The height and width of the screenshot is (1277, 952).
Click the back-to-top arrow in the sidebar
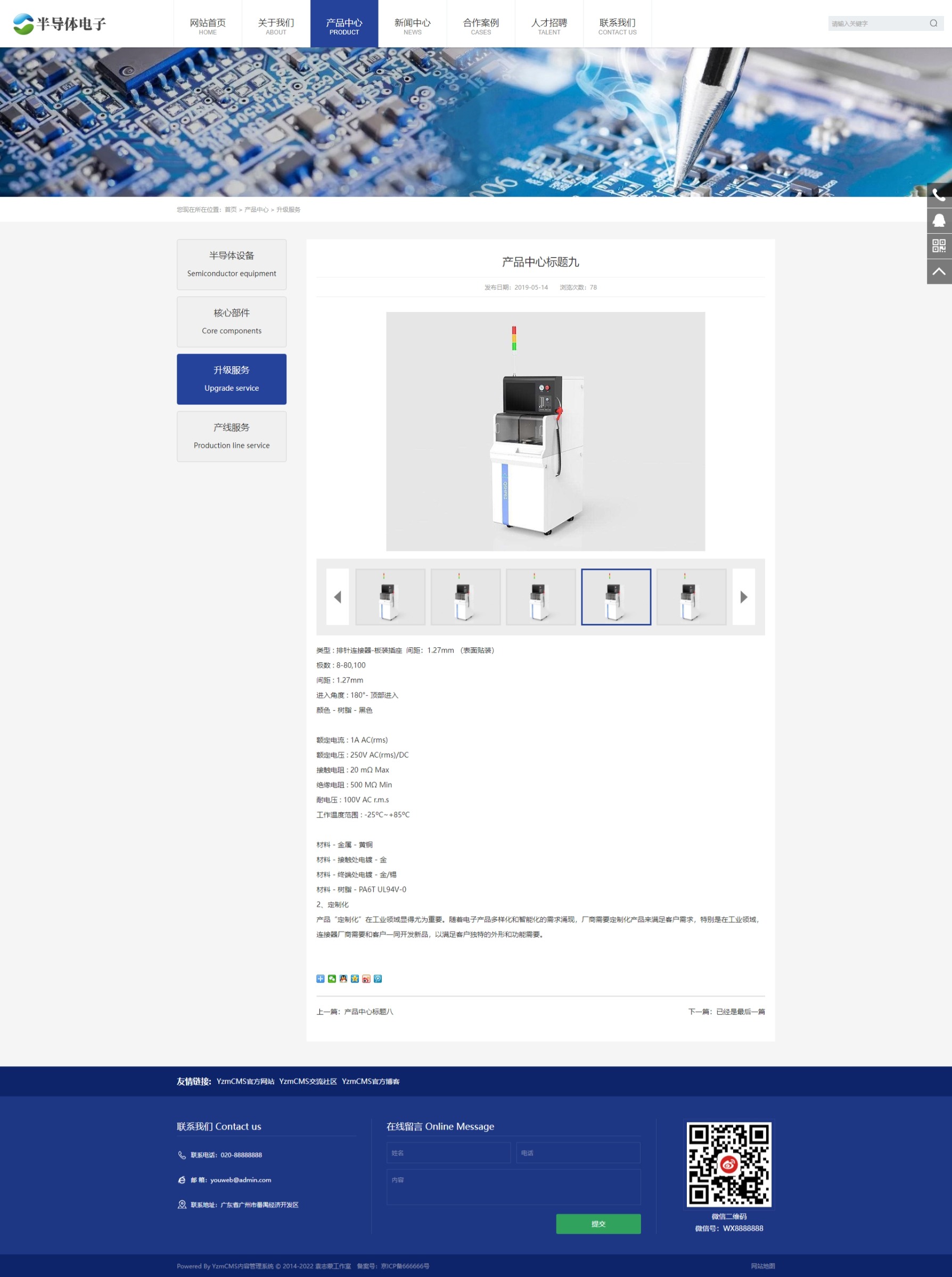click(939, 271)
